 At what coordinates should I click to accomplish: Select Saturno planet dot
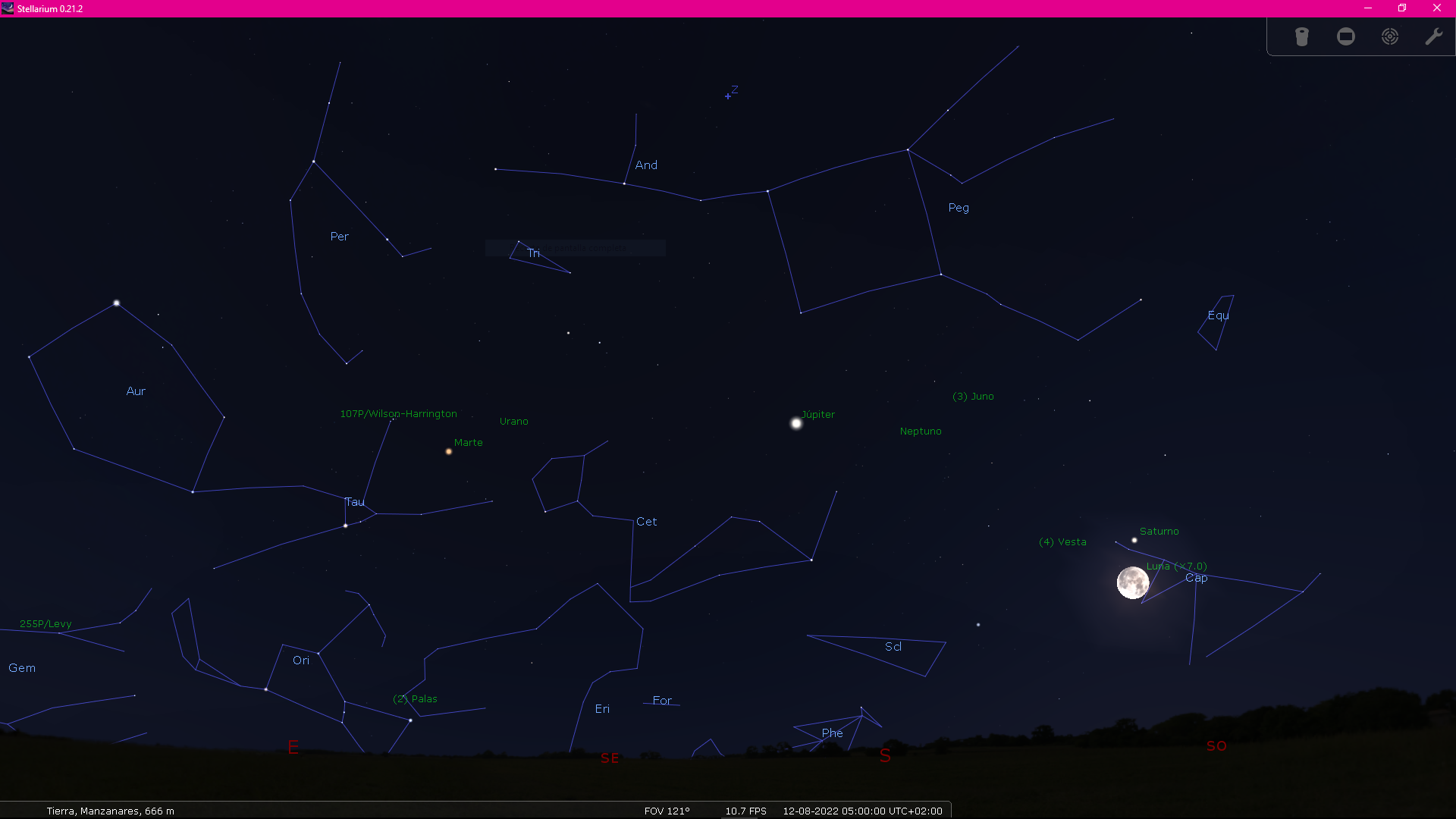click(x=1134, y=541)
